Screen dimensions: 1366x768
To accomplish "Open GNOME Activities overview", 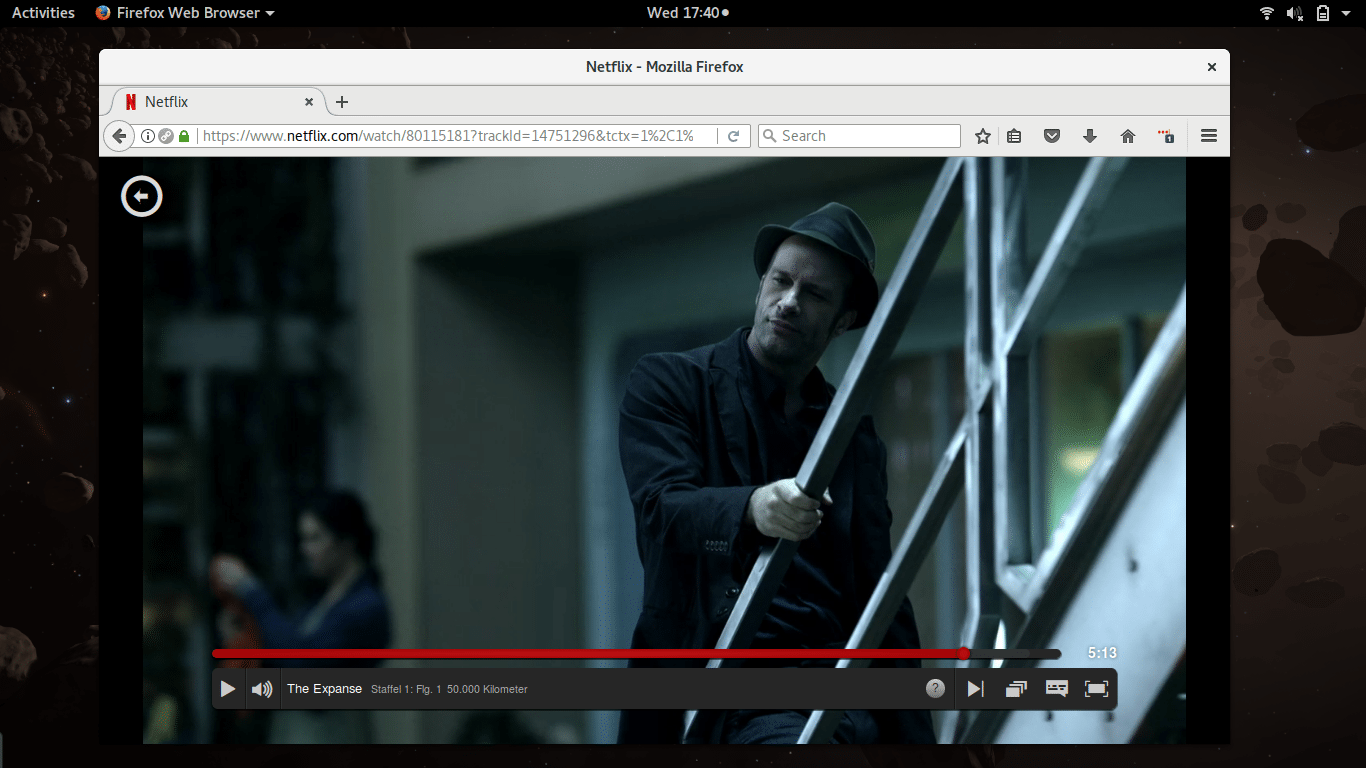I will click(x=43, y=13).
